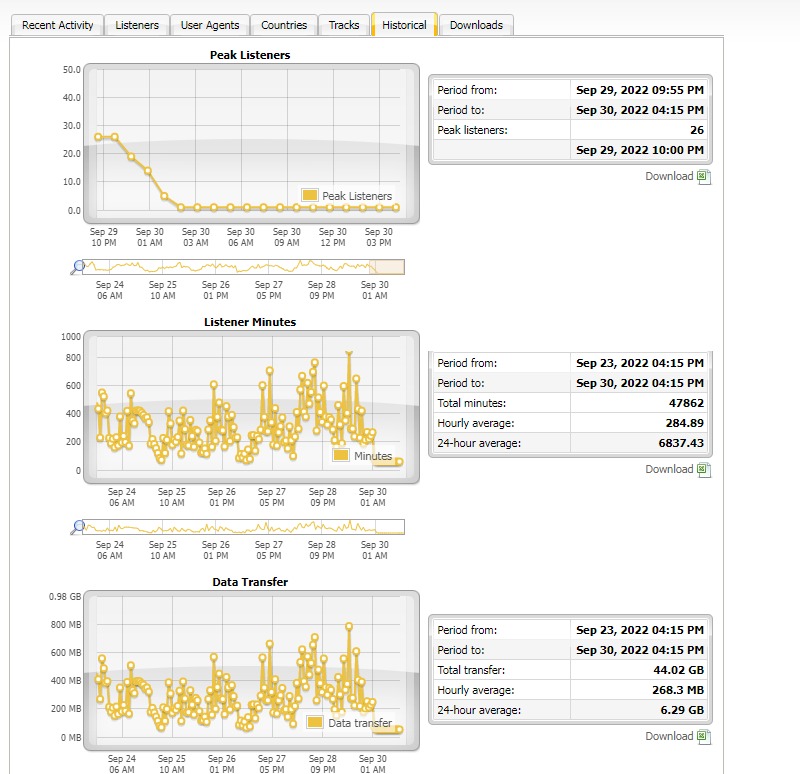Click the Excel icon beside Listener Minutes Download

[x=704, y=470]
